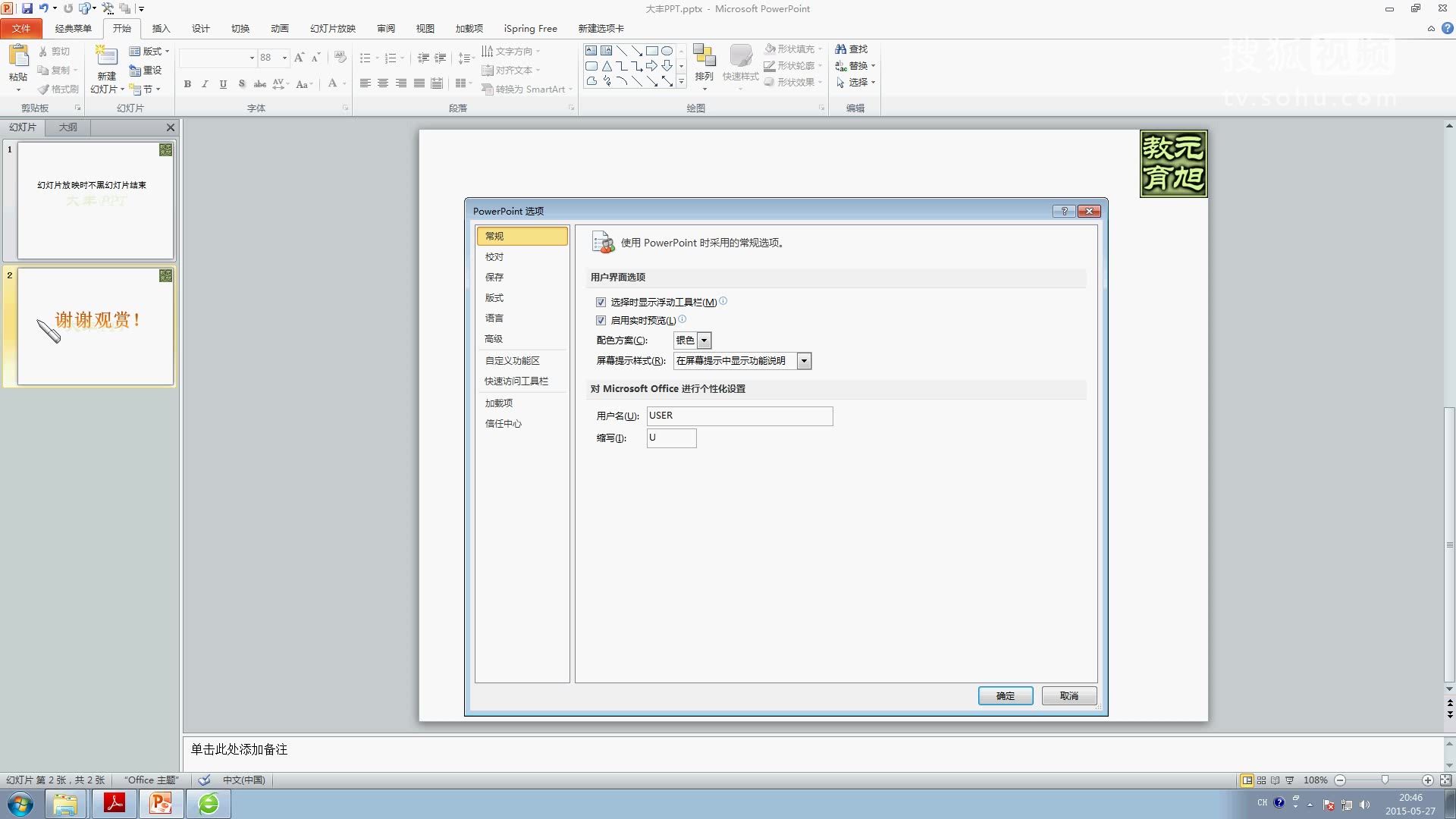Click the dialog help question mark button
Viewport: 1456px width, 819px height.
pos(1064,211)
